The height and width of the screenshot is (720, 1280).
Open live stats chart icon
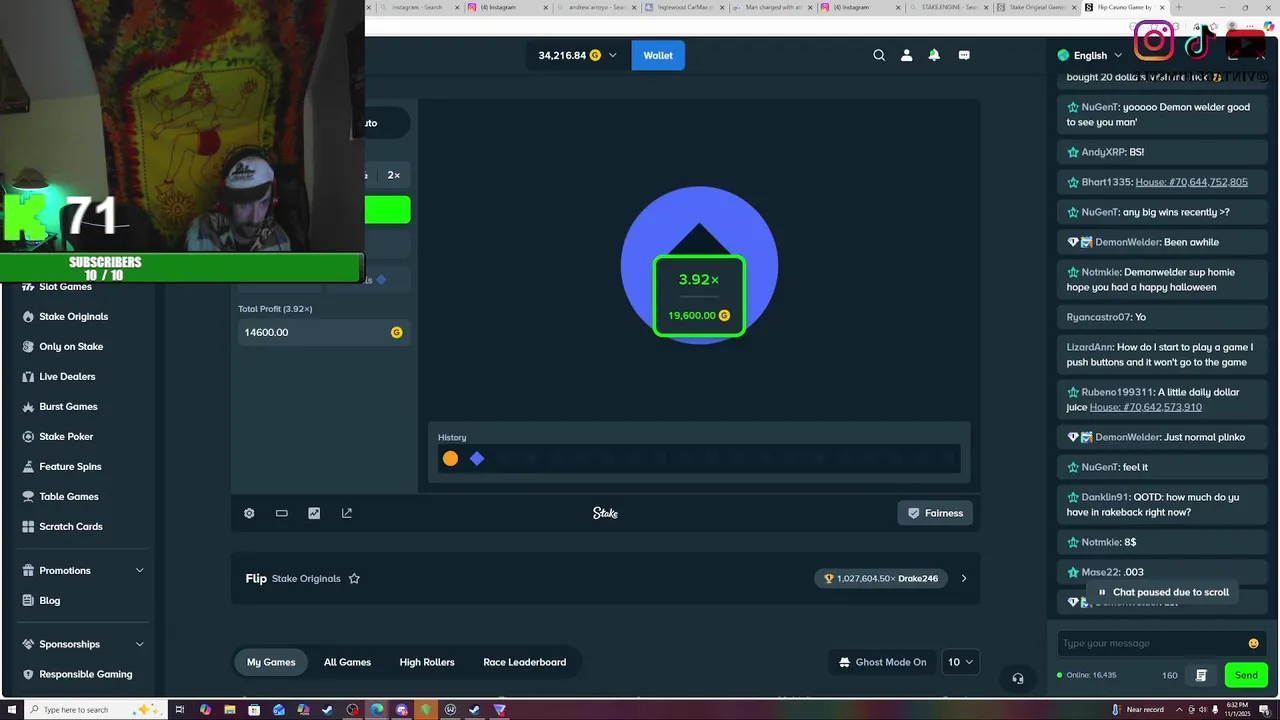pos(314,513)
